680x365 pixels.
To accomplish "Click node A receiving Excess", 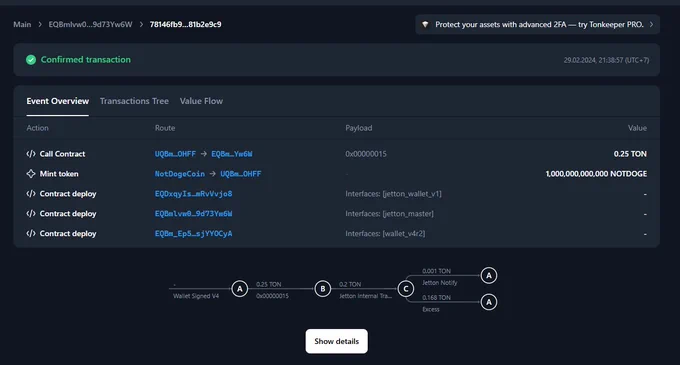I will (489, 302).
